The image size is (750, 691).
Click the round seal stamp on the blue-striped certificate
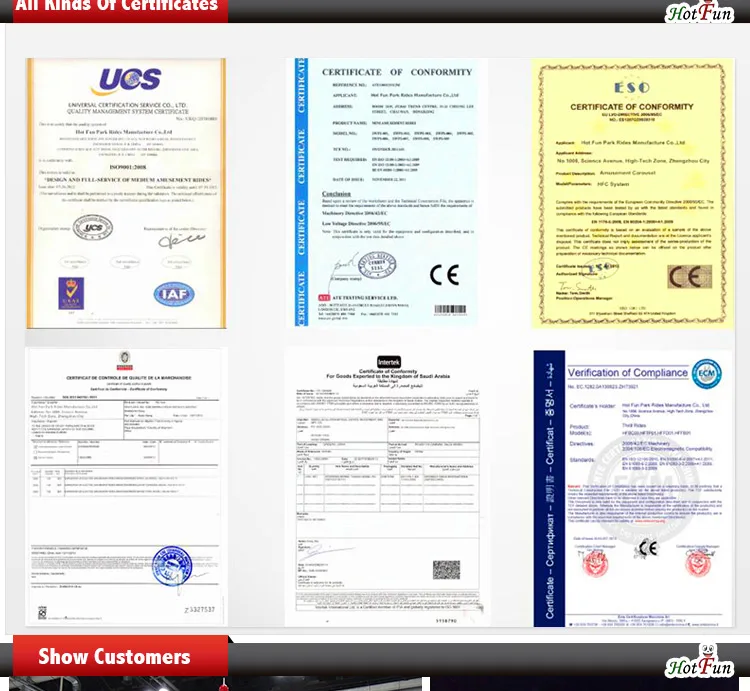[377, 264]
